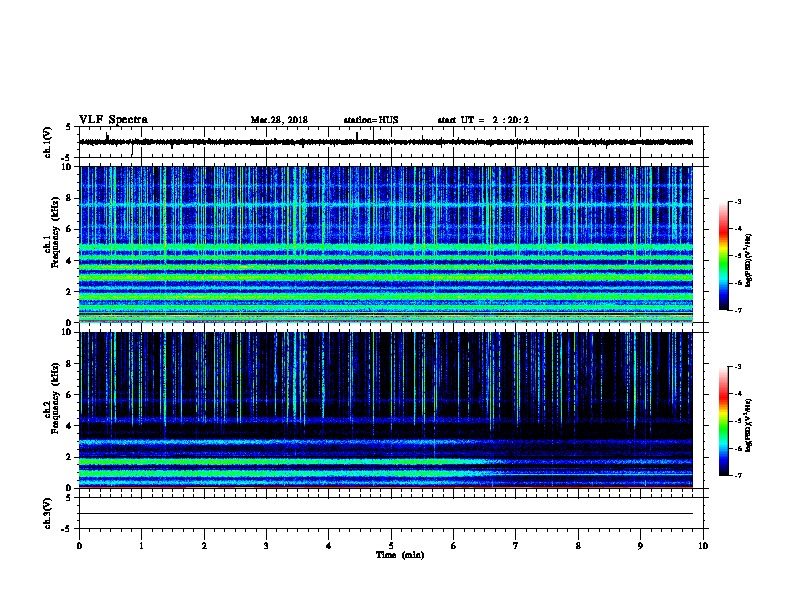Click time axis tick label "7"
Screen dimensions: 792x612
(x=516, y=546)
